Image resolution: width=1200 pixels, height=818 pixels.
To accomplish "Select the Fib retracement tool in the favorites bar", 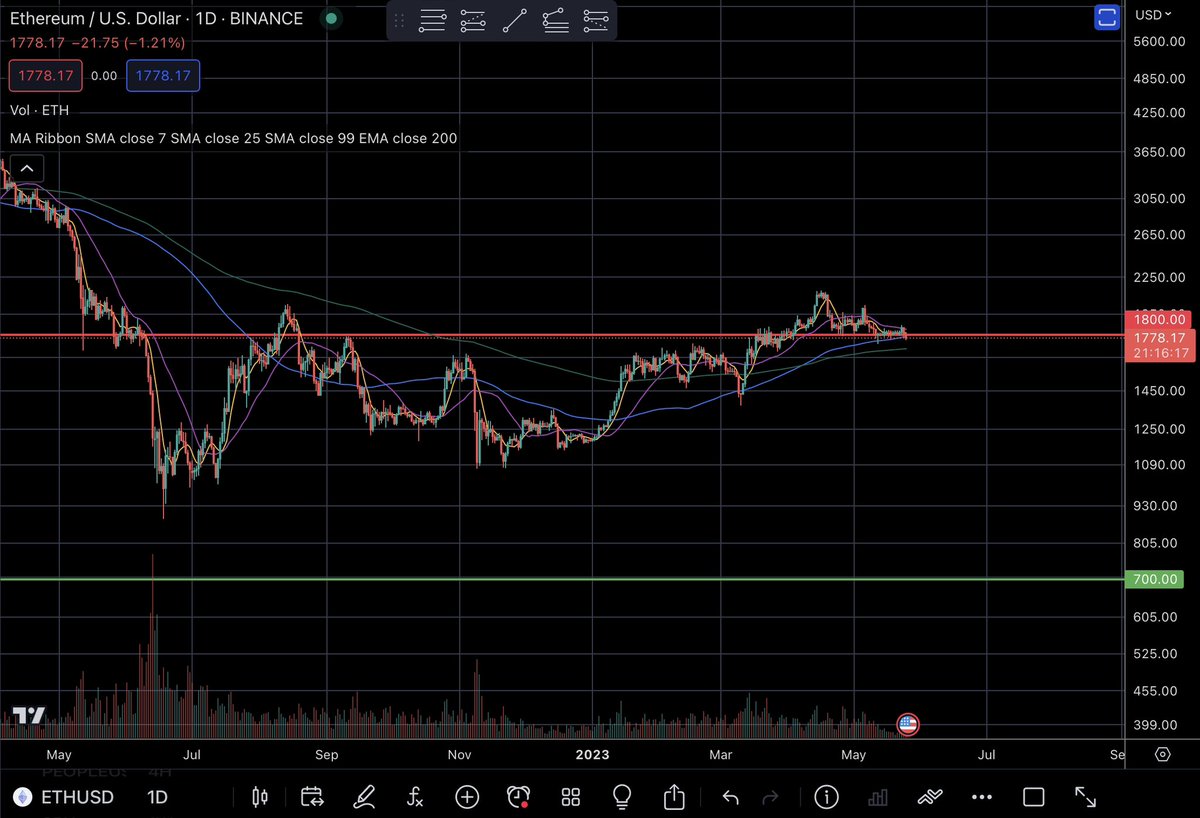I will click(x=433, y=20).
